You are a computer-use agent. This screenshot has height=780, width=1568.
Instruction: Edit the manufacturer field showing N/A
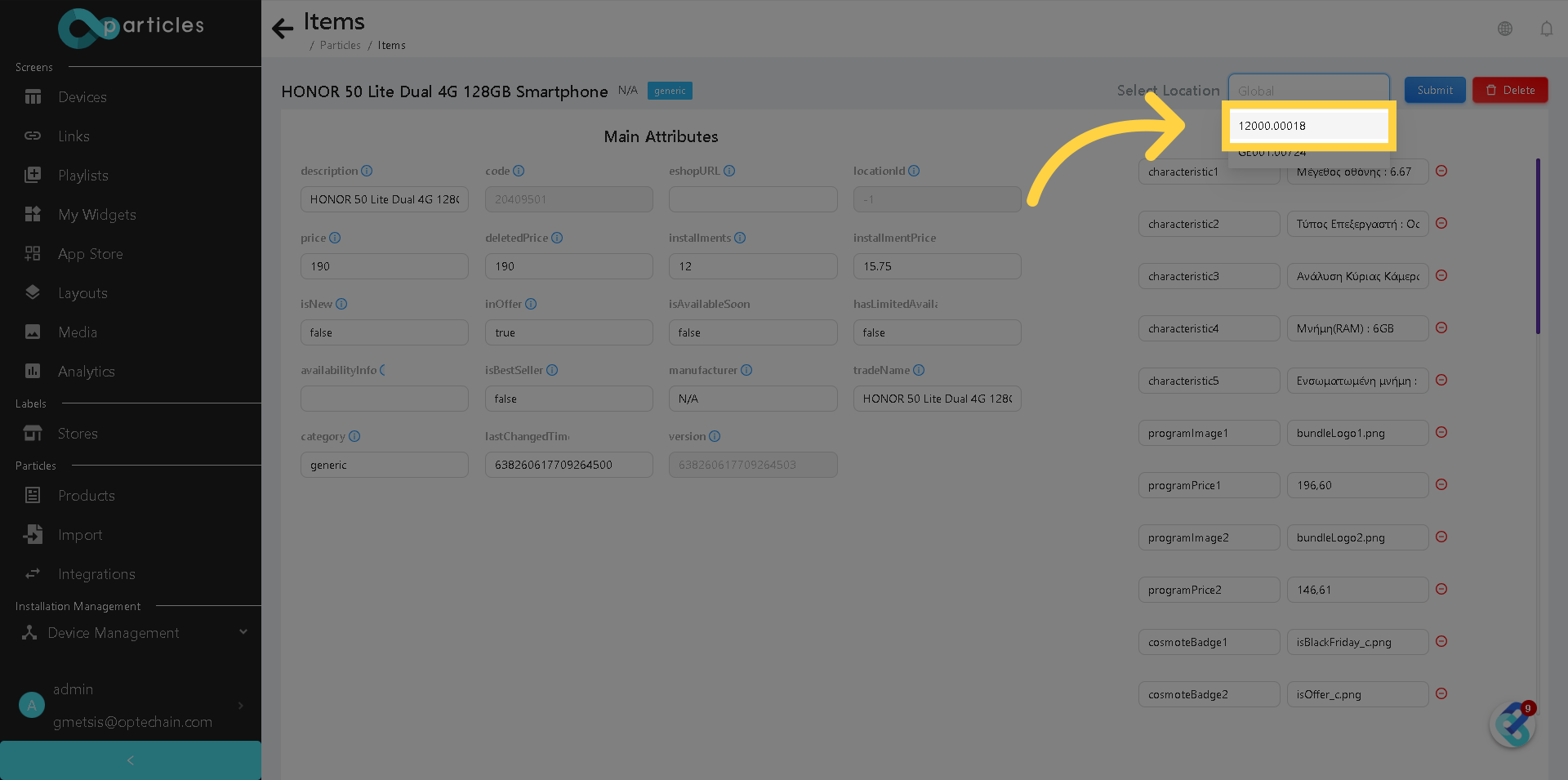[x=753, y=399]
